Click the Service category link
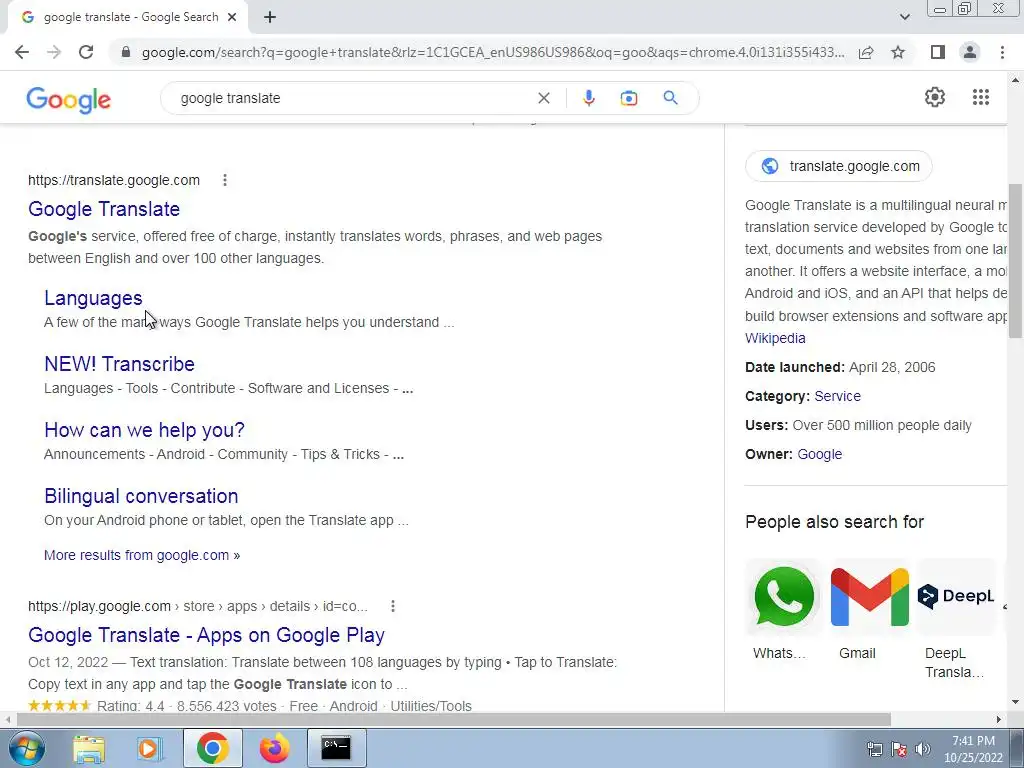The height and width of the screenshot is (768, 1024). [x=837, y=396]
